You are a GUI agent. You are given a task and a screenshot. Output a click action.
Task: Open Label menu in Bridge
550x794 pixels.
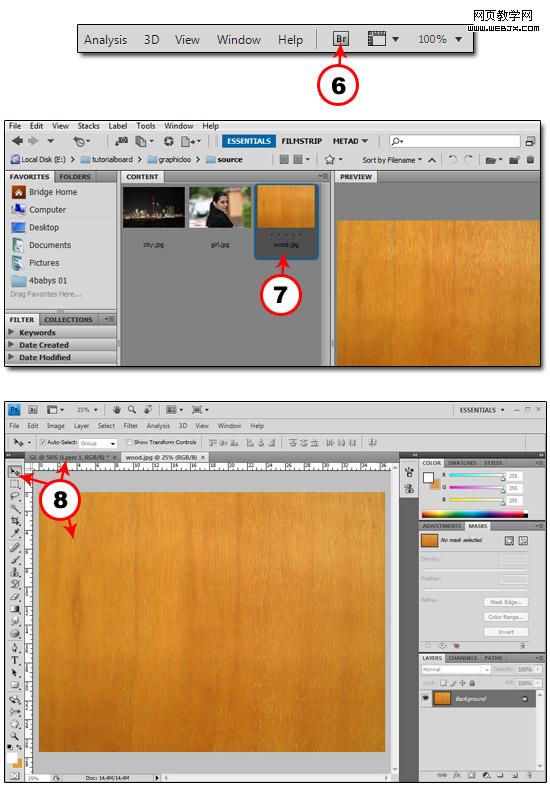117,126
